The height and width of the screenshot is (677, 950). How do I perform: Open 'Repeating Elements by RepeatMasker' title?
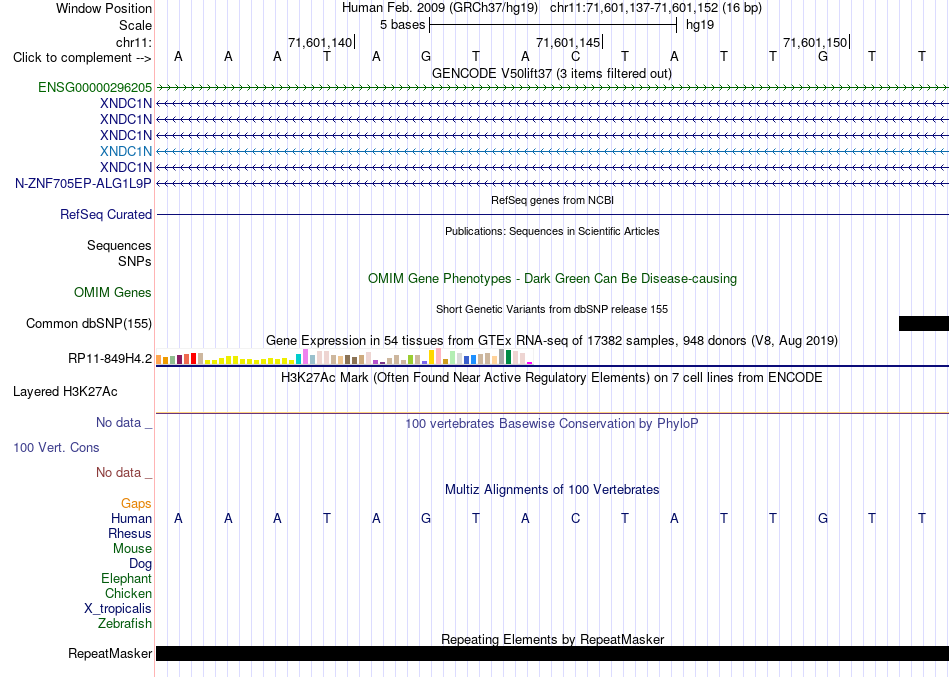[552, 639]
